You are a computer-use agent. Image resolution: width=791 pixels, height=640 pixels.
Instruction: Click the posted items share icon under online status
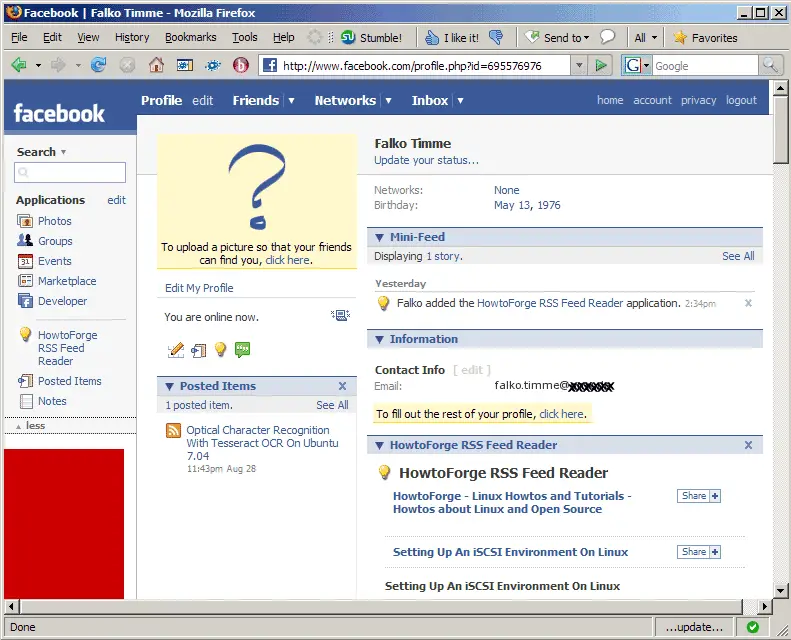point(199,351)
